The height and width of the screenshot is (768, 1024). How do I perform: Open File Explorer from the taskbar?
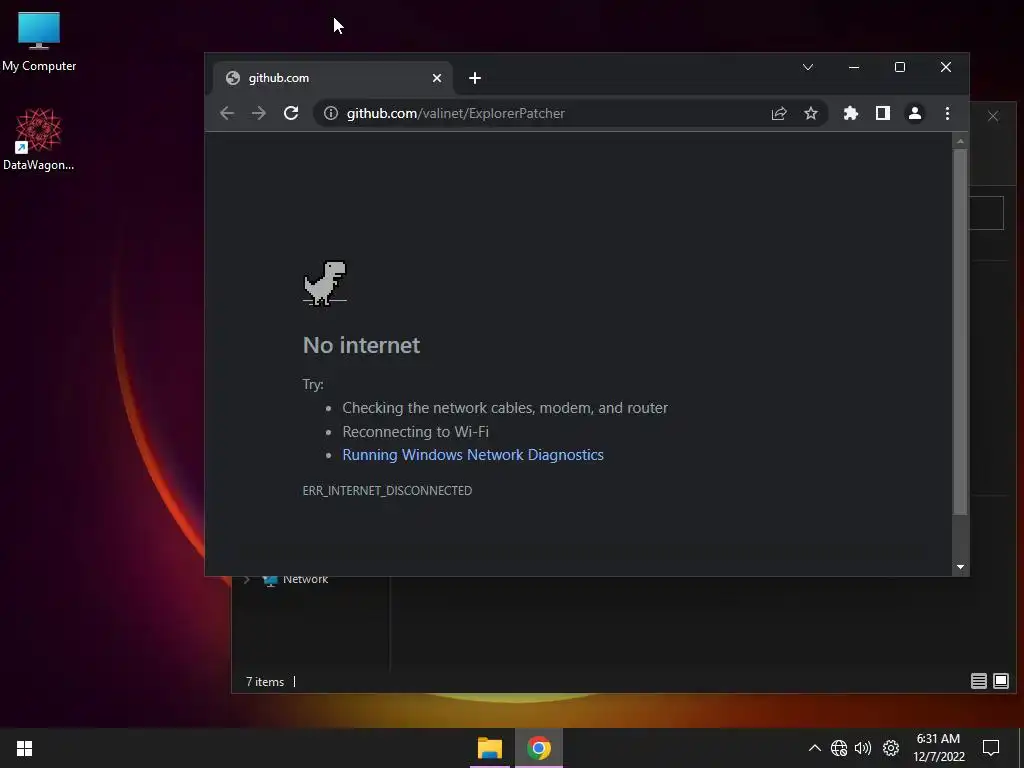pos(490,748)
